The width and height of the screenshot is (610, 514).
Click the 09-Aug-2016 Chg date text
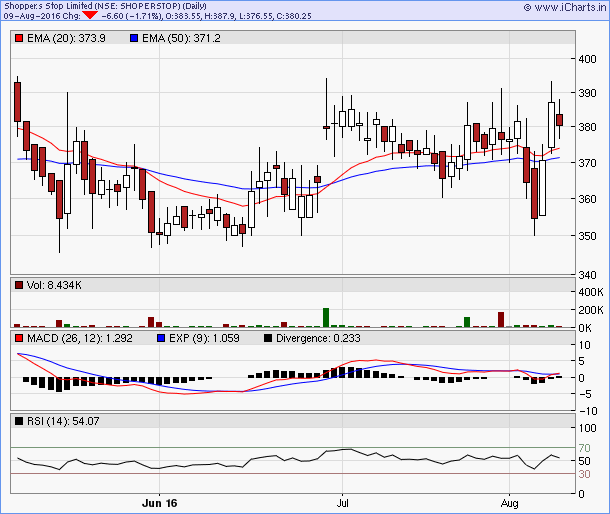coord(42,16)
